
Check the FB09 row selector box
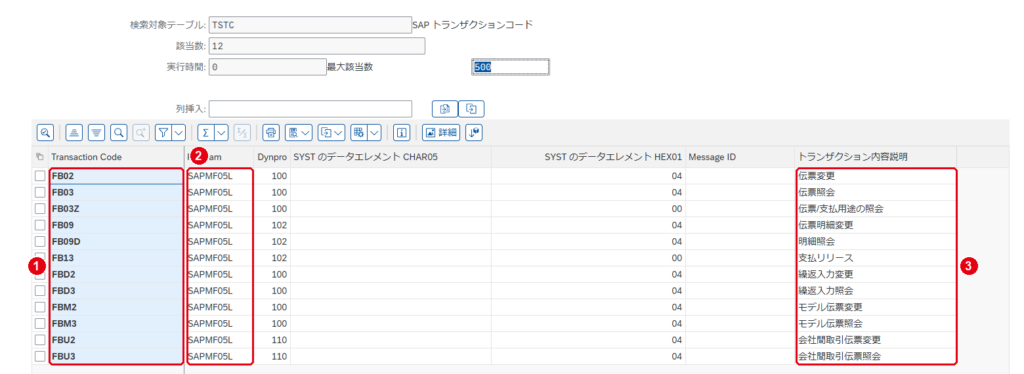coord(40,225)
